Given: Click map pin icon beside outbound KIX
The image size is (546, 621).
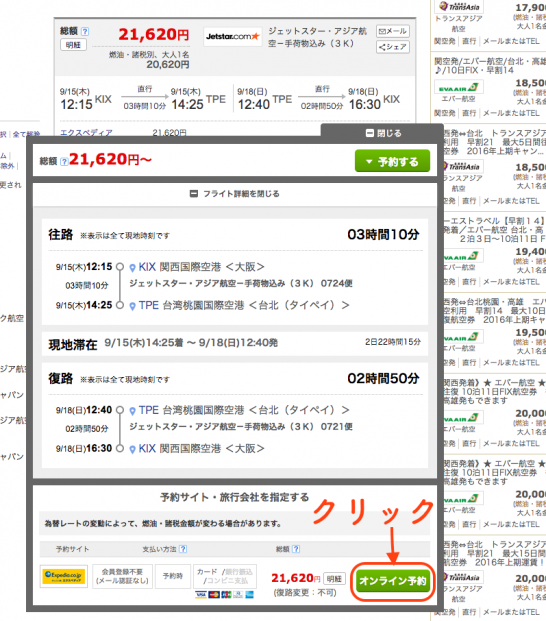Looking at the screenshot, I should point(133,268).
